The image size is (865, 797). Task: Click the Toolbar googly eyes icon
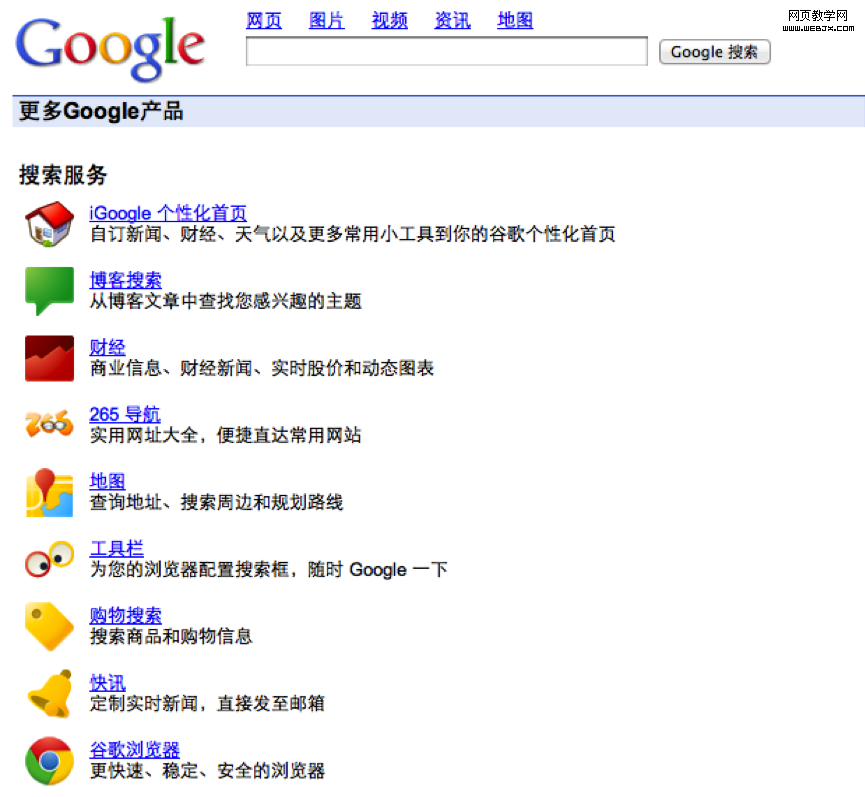point(49,559)
